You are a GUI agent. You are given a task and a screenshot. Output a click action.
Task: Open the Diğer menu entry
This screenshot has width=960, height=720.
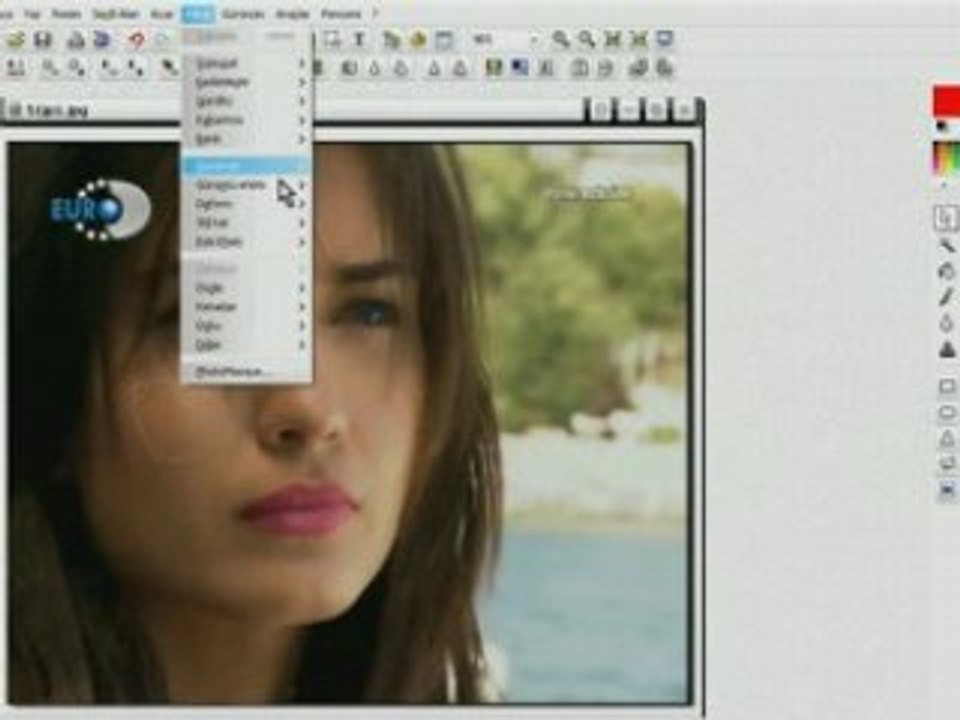247,345
